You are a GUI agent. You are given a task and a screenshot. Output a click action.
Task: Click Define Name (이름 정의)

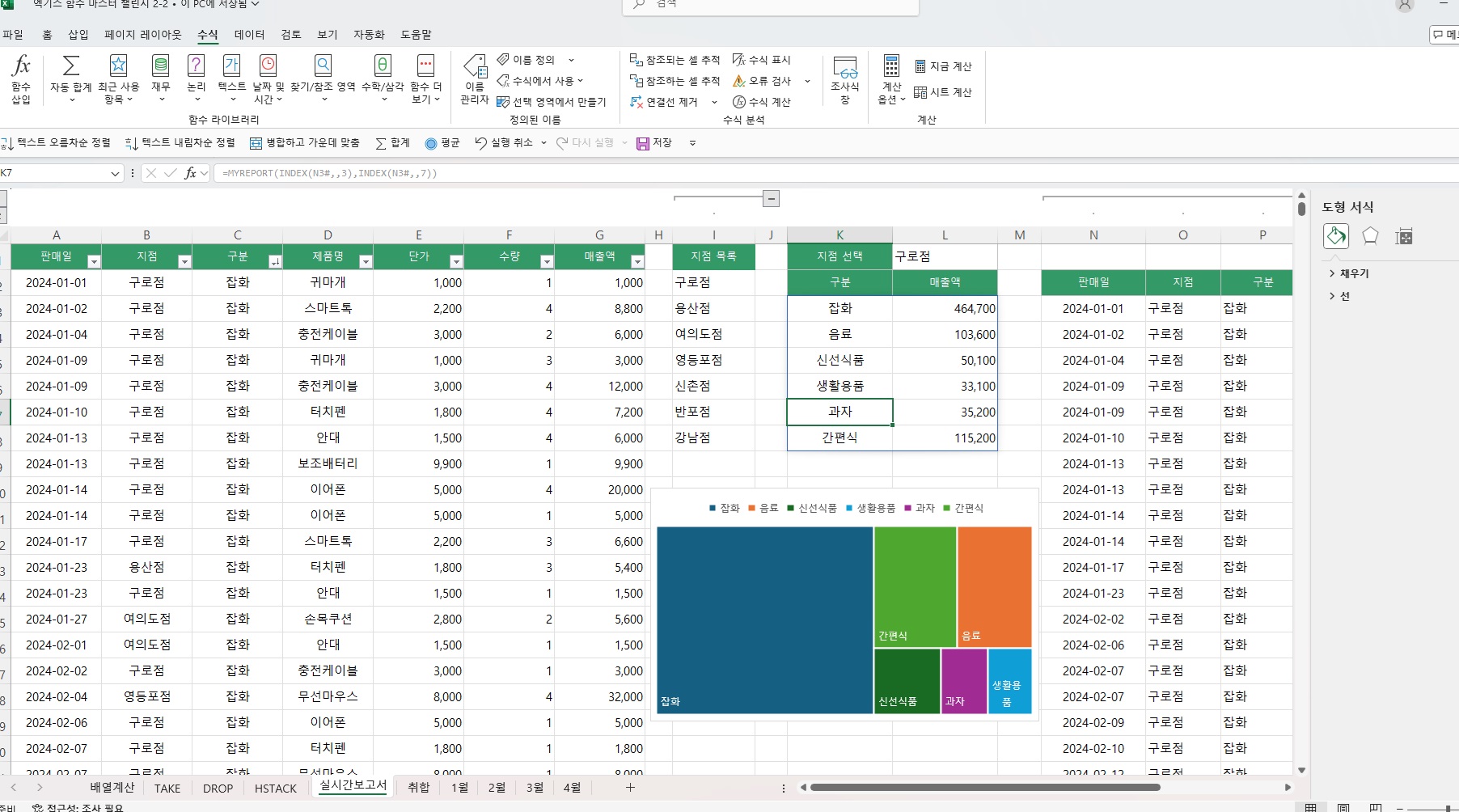tap(527, 60)
